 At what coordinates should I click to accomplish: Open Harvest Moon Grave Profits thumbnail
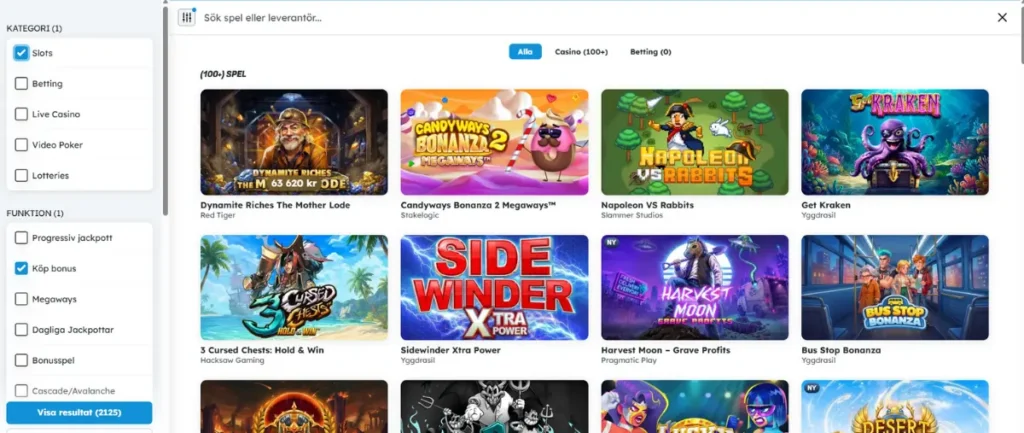[695, 288]
